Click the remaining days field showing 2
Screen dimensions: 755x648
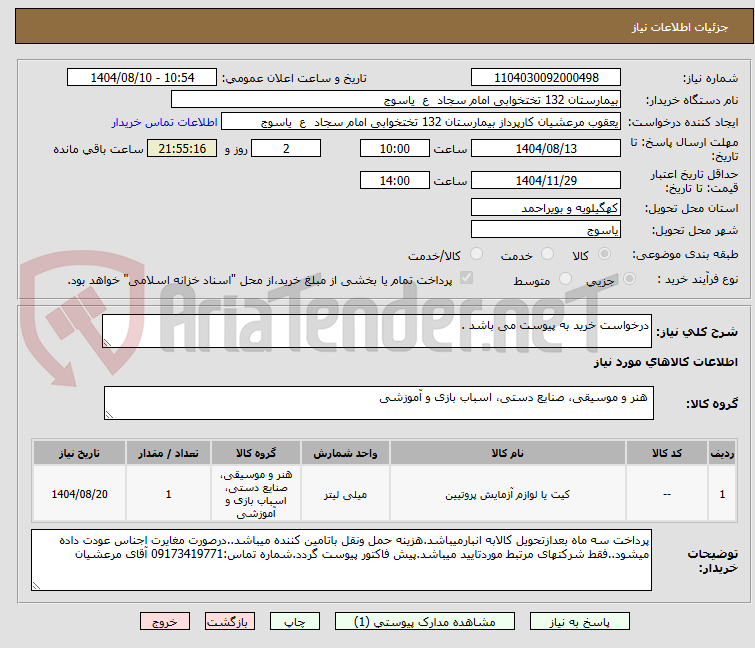click(286, 148)
